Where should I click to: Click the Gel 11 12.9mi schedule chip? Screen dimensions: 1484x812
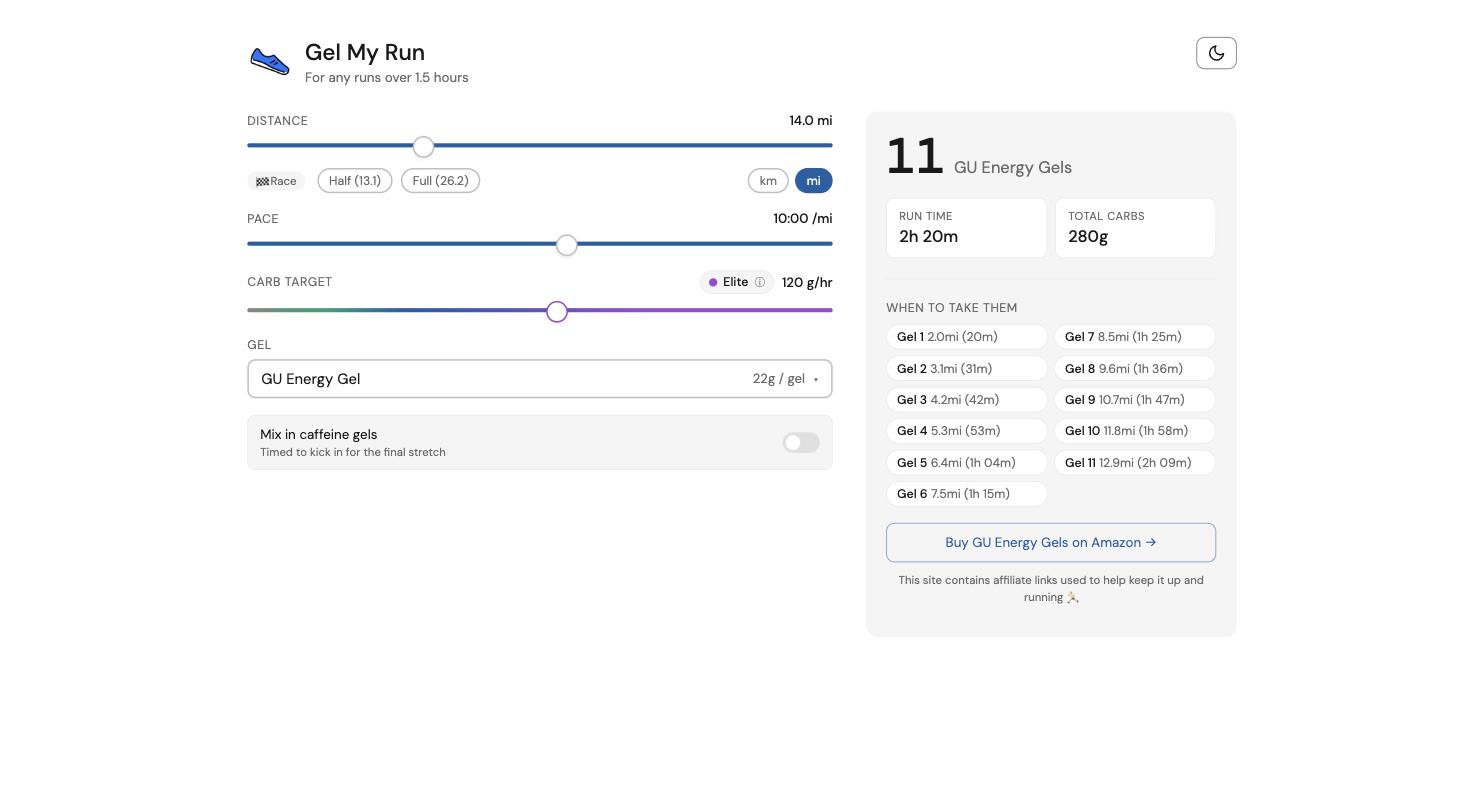pos(1135,463)
